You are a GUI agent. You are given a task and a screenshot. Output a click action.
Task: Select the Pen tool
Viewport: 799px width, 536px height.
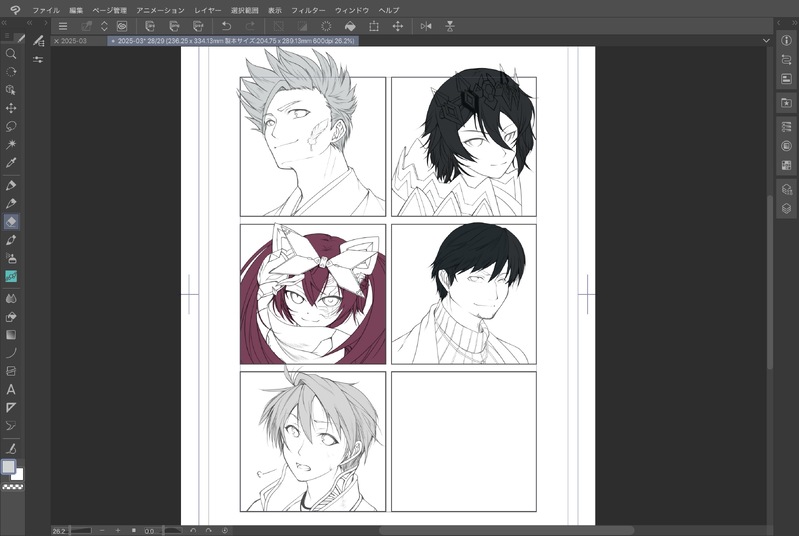click(11, 185)
